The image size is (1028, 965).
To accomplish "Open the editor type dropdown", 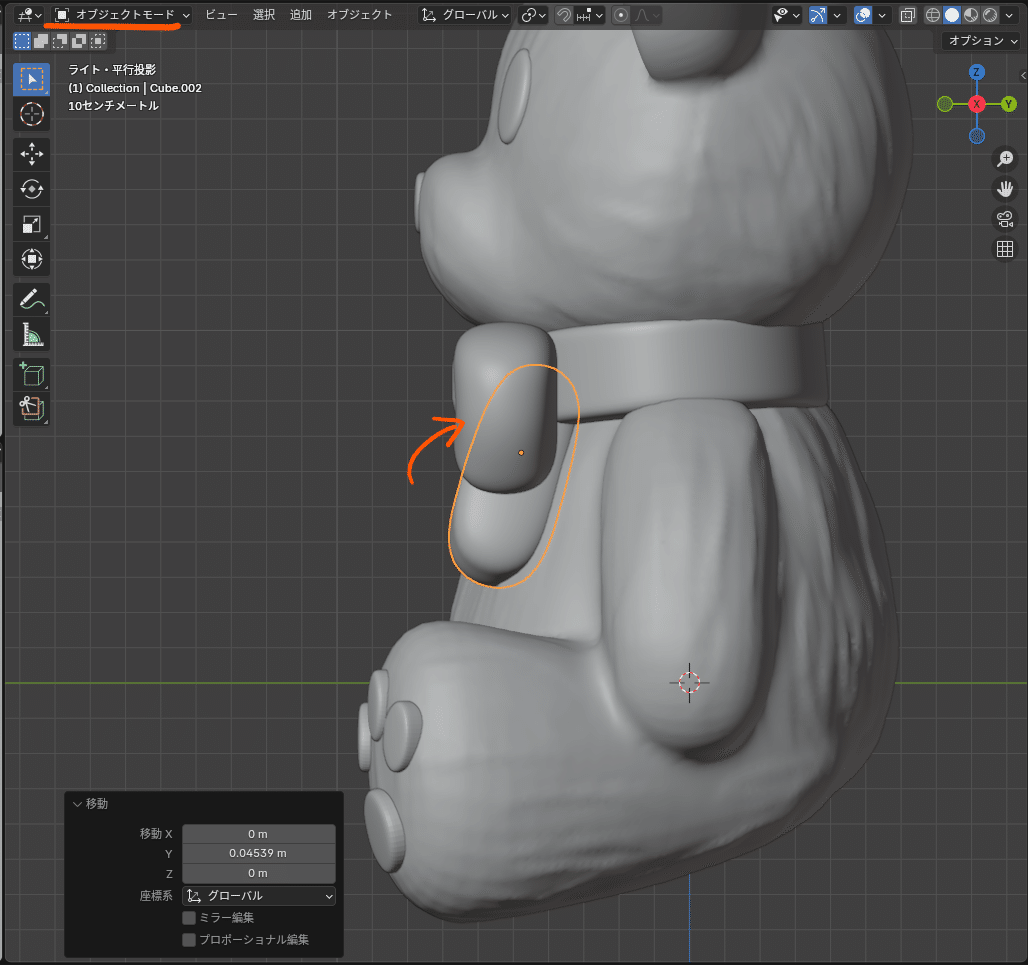I will [30, 15].
